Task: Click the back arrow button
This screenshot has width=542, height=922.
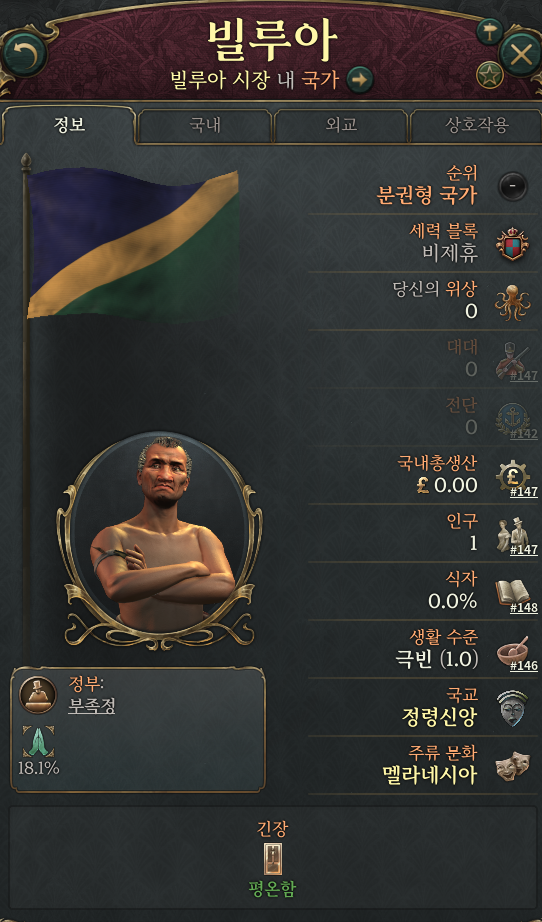Action: [24, 55]
